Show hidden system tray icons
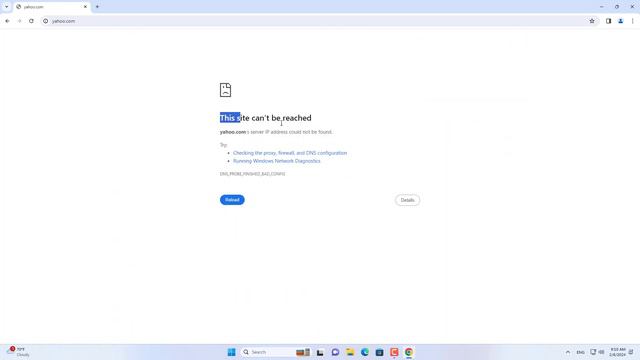640x360 pixels. pos(568,352)
